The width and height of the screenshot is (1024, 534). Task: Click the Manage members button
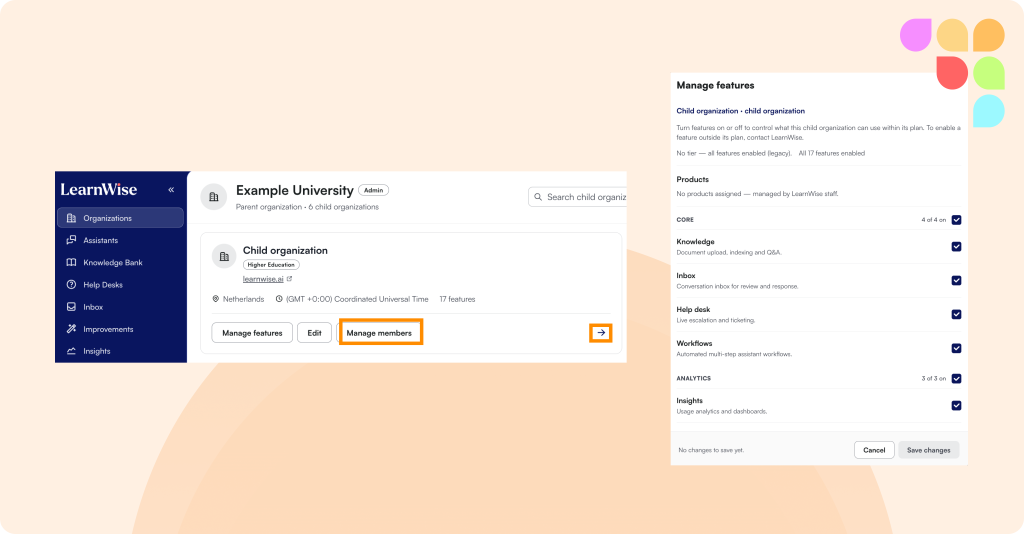(379, 333)
